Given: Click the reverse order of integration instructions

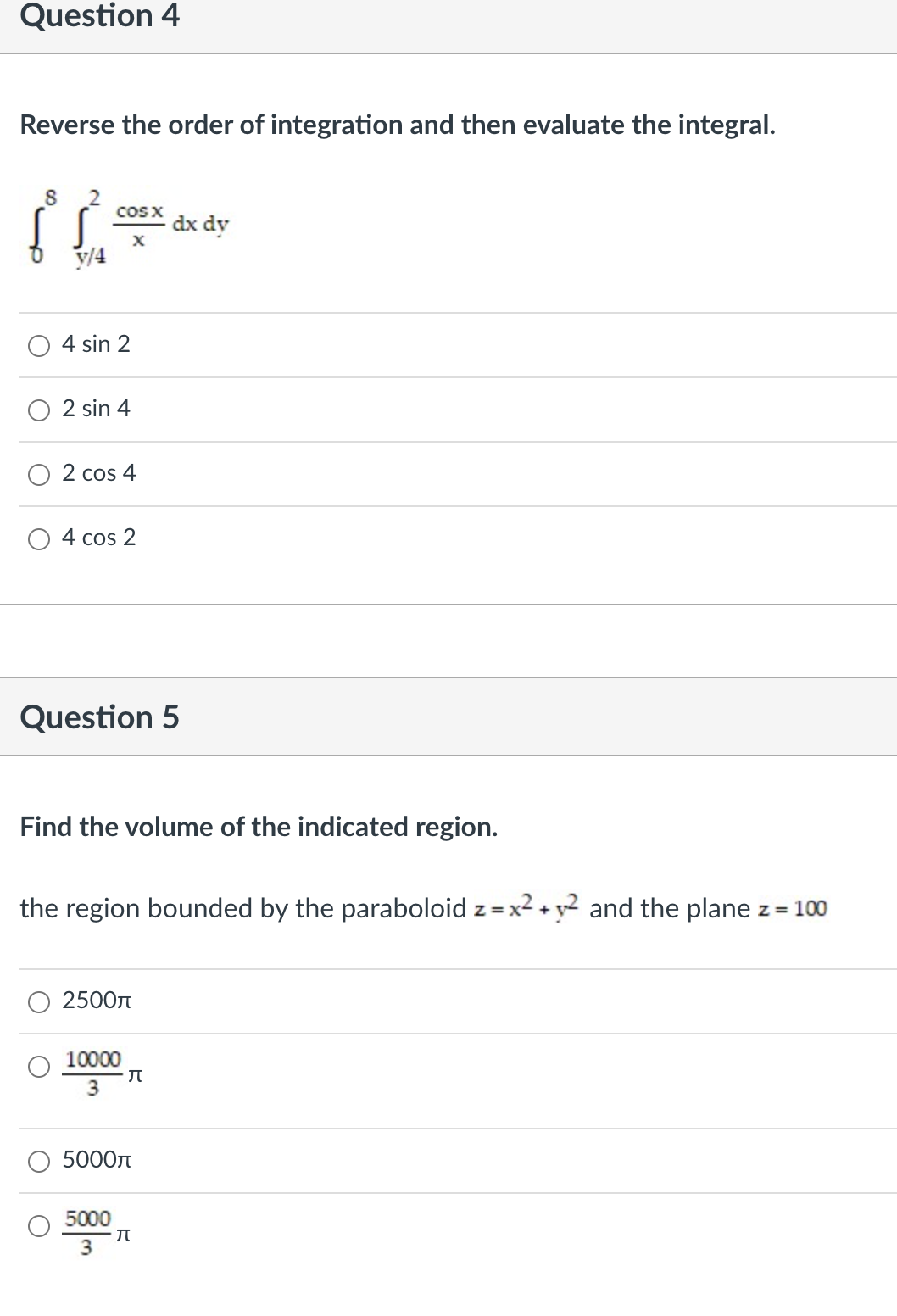Looking at the screenshot, I should [x=398, y=125].
